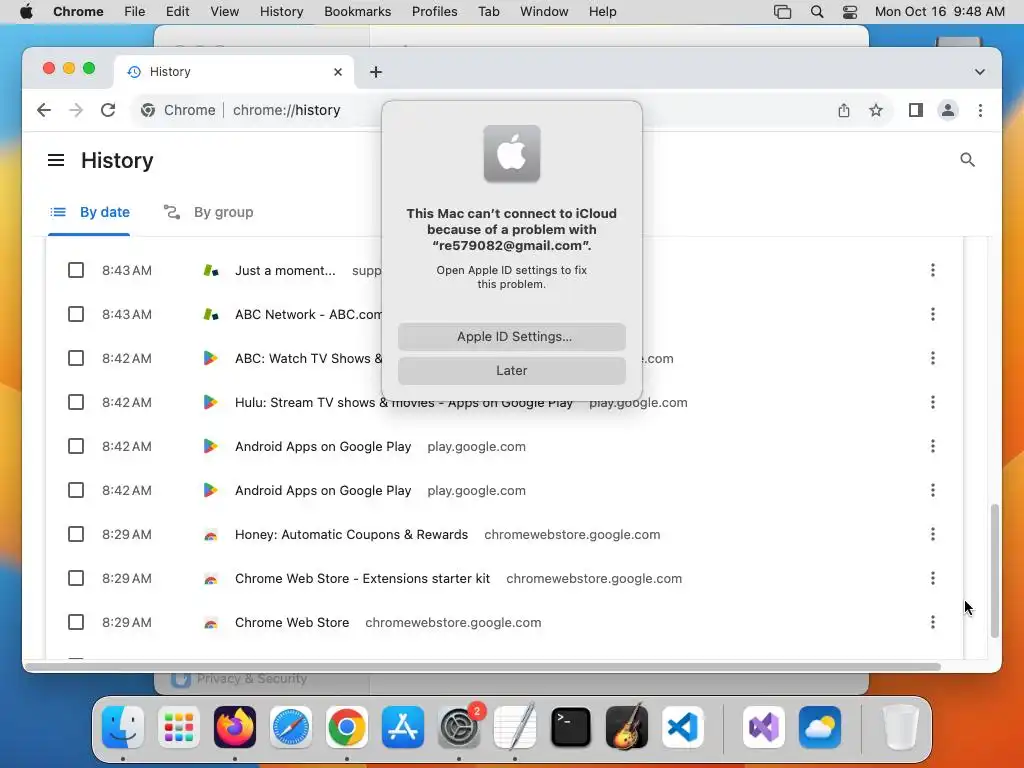
Task: Open a new tab with the plus button
Action: 376,72
